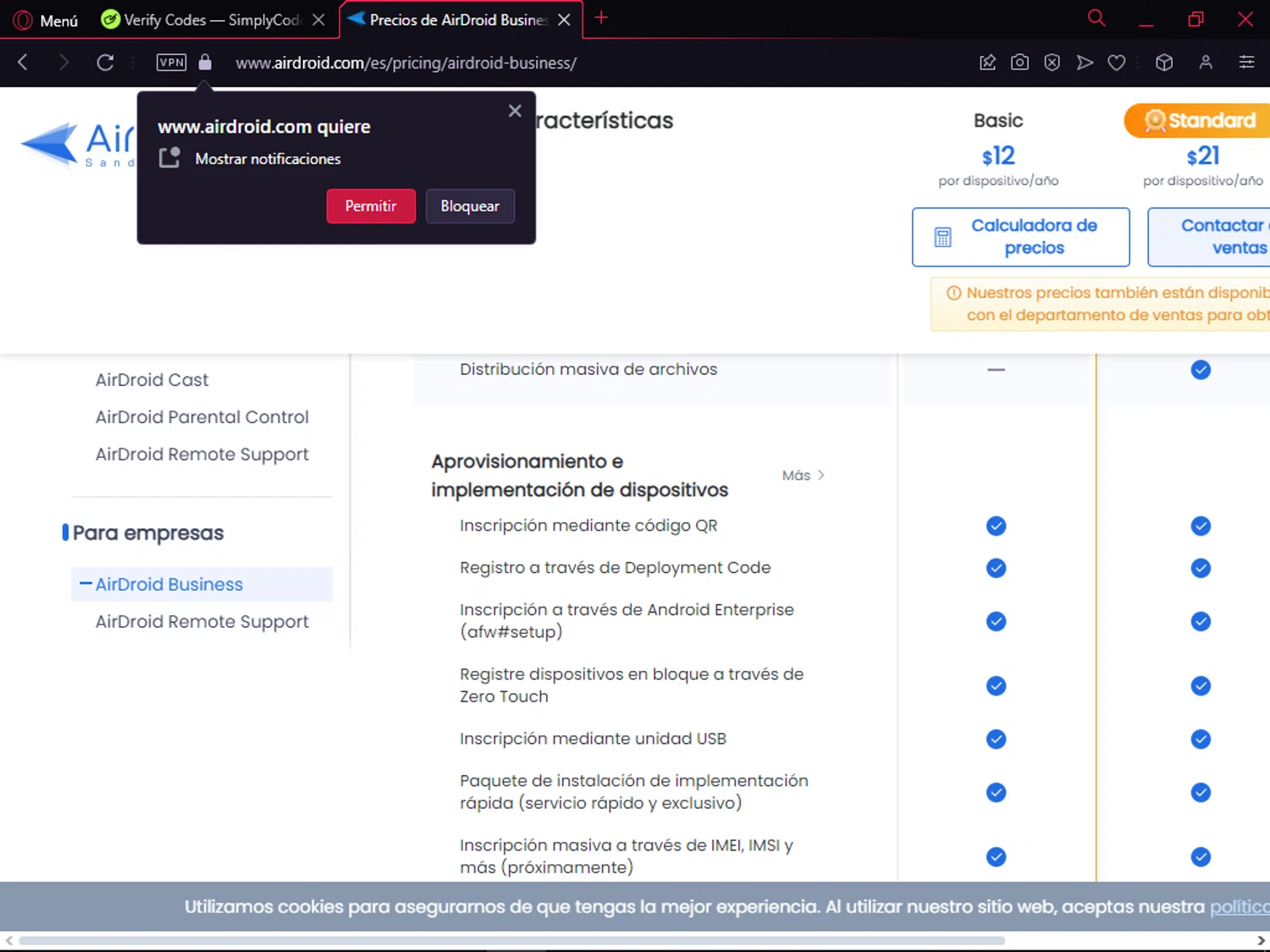Expand Más for Aprovisionamiento section
This screenshot has width=1270, height=952.
pyautogui.click(x=803, y=476)
